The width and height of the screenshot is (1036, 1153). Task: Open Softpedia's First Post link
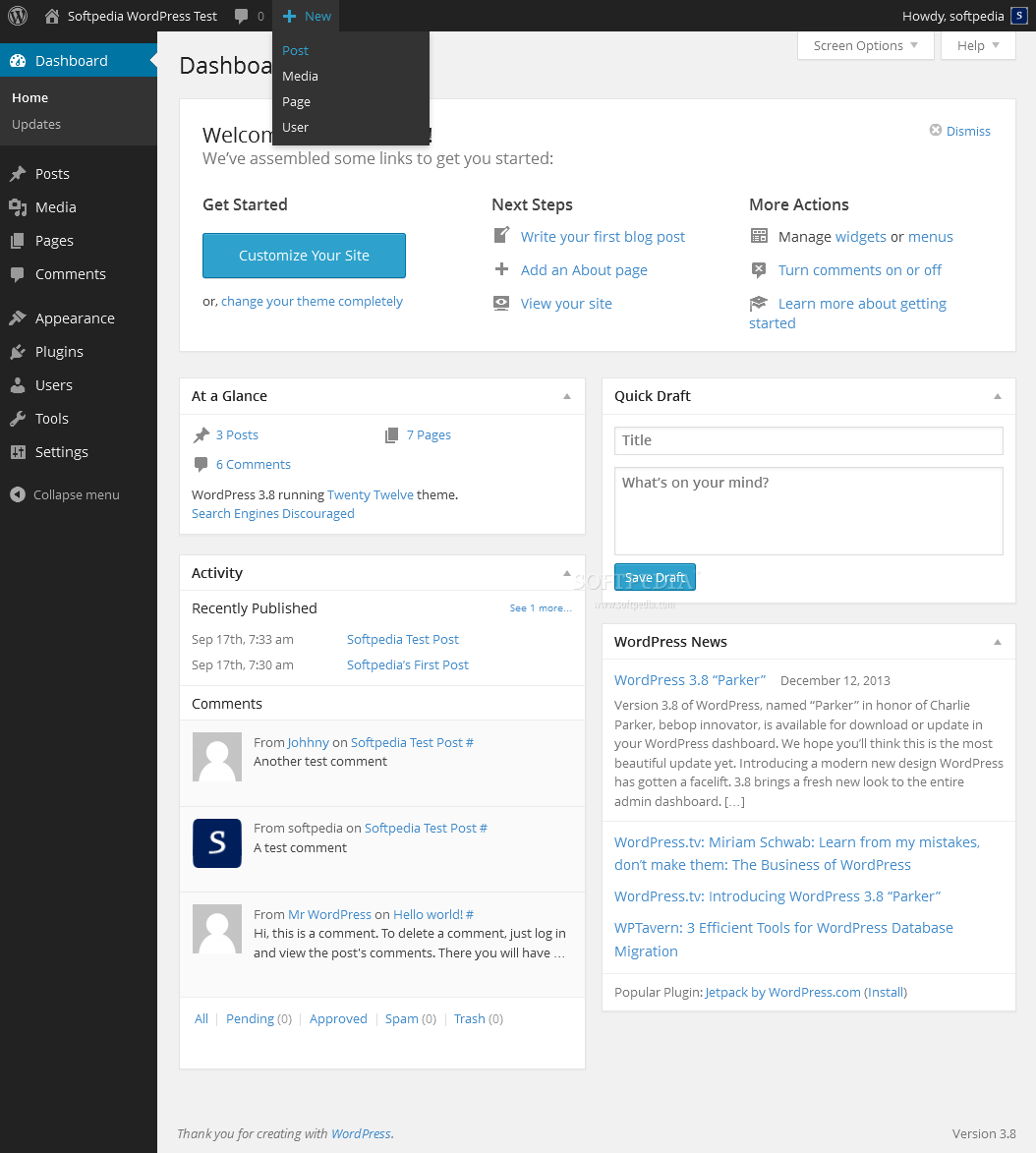[407, 664]
